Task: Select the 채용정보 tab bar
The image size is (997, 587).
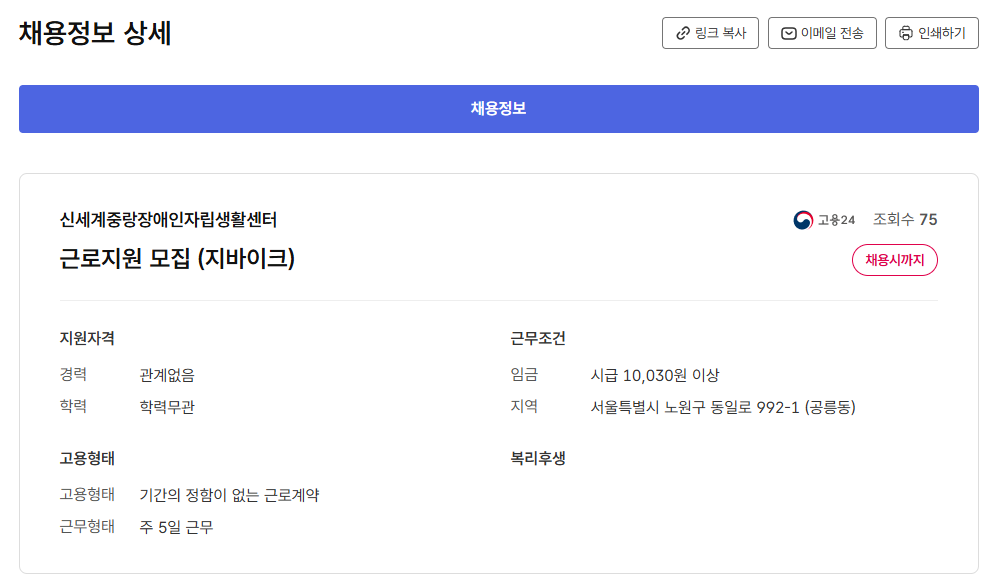Action: pos(498,109)
